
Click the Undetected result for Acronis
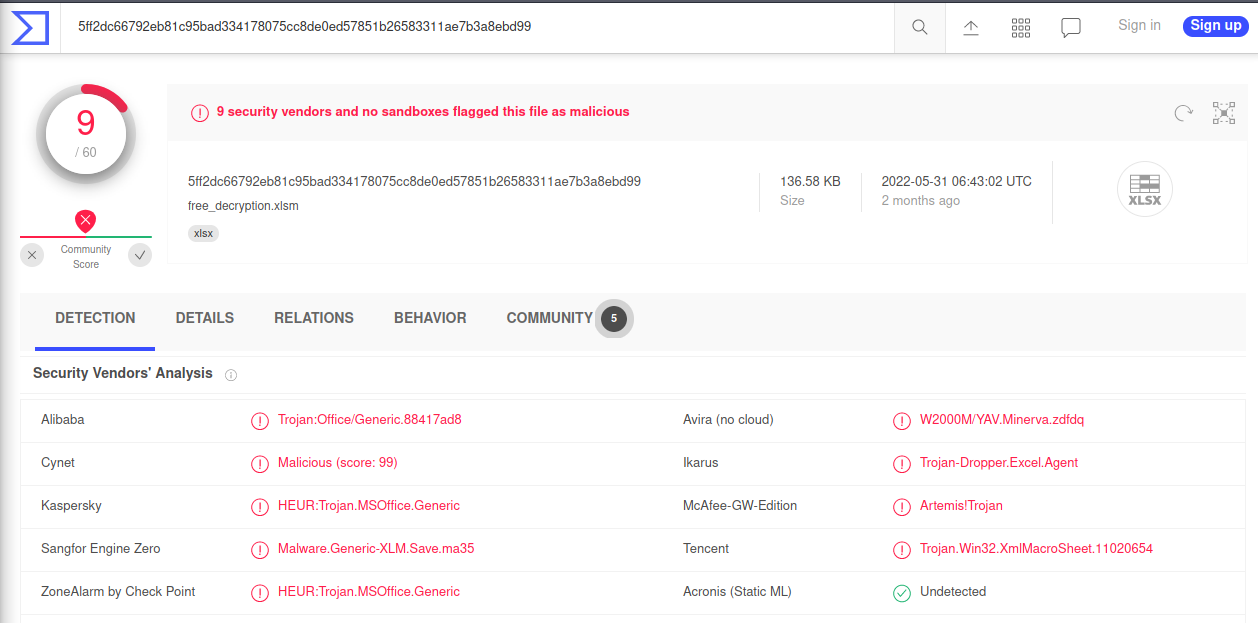pyautogui.click(x=953, y=592)
